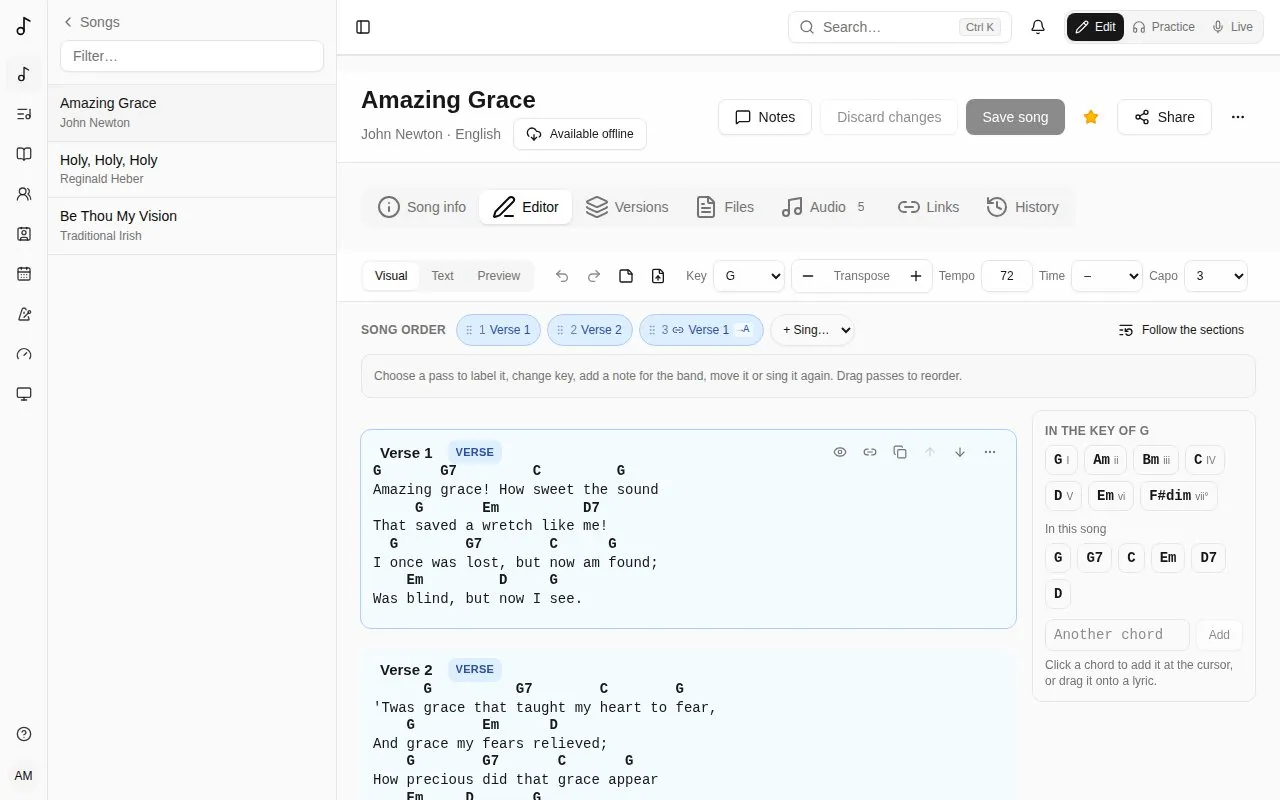
Task: Open the Versions tab
Action: (x=627, y=207)
